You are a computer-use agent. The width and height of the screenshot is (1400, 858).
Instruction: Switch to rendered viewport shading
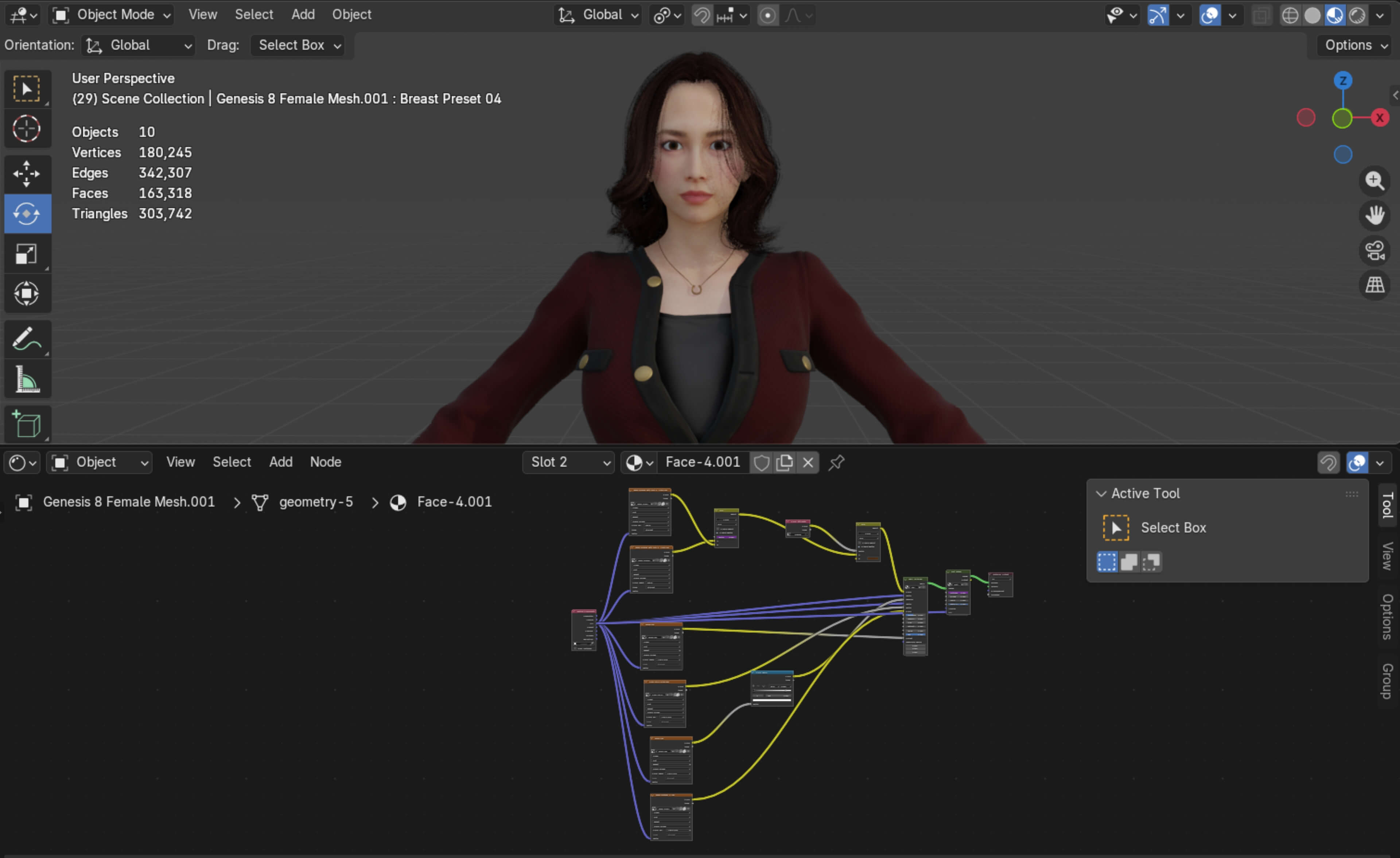click(x=1357, y=15)
